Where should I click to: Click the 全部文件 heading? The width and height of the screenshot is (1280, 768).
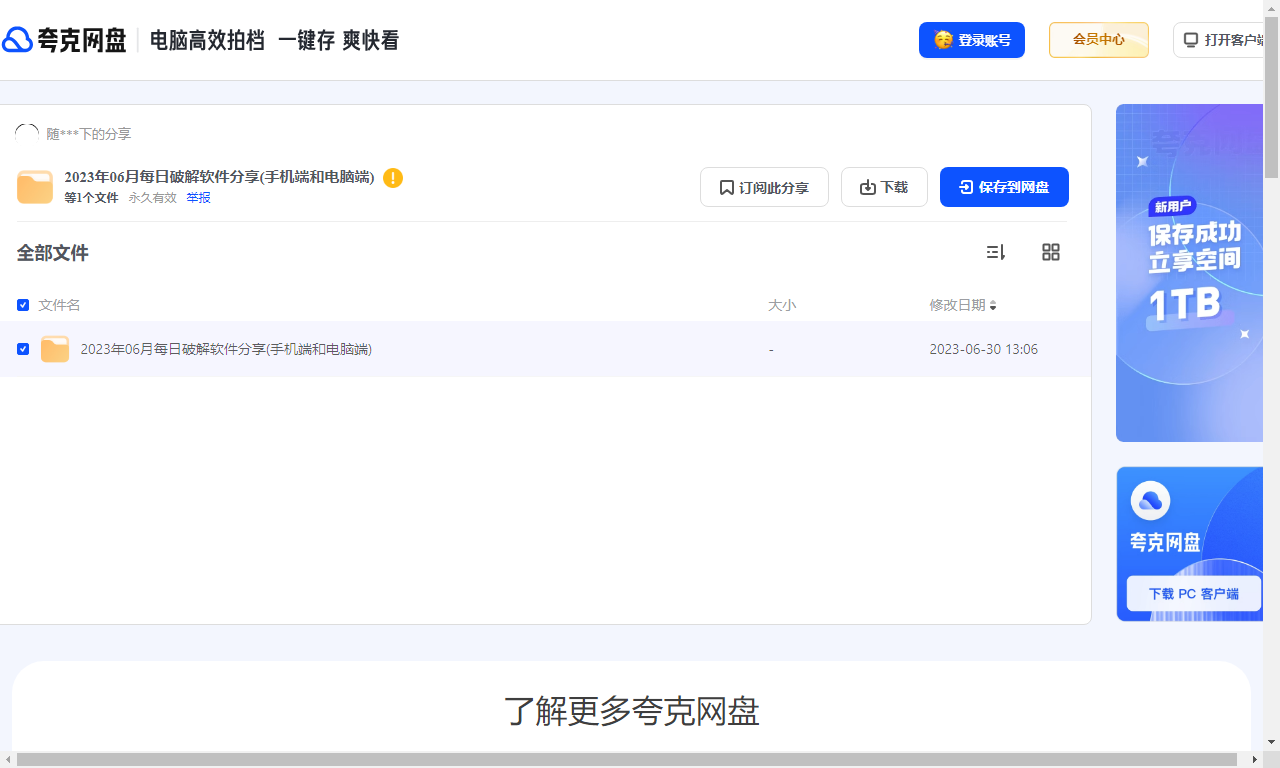[53, 253]
